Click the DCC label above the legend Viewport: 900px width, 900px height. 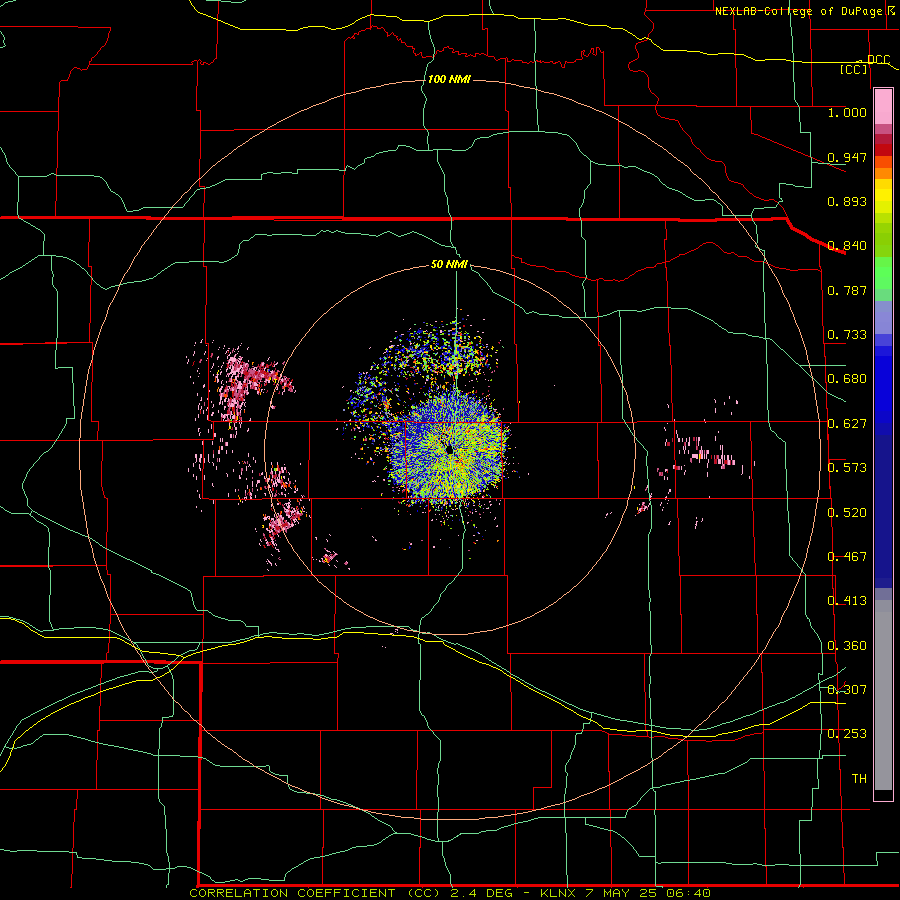[878, 60]
